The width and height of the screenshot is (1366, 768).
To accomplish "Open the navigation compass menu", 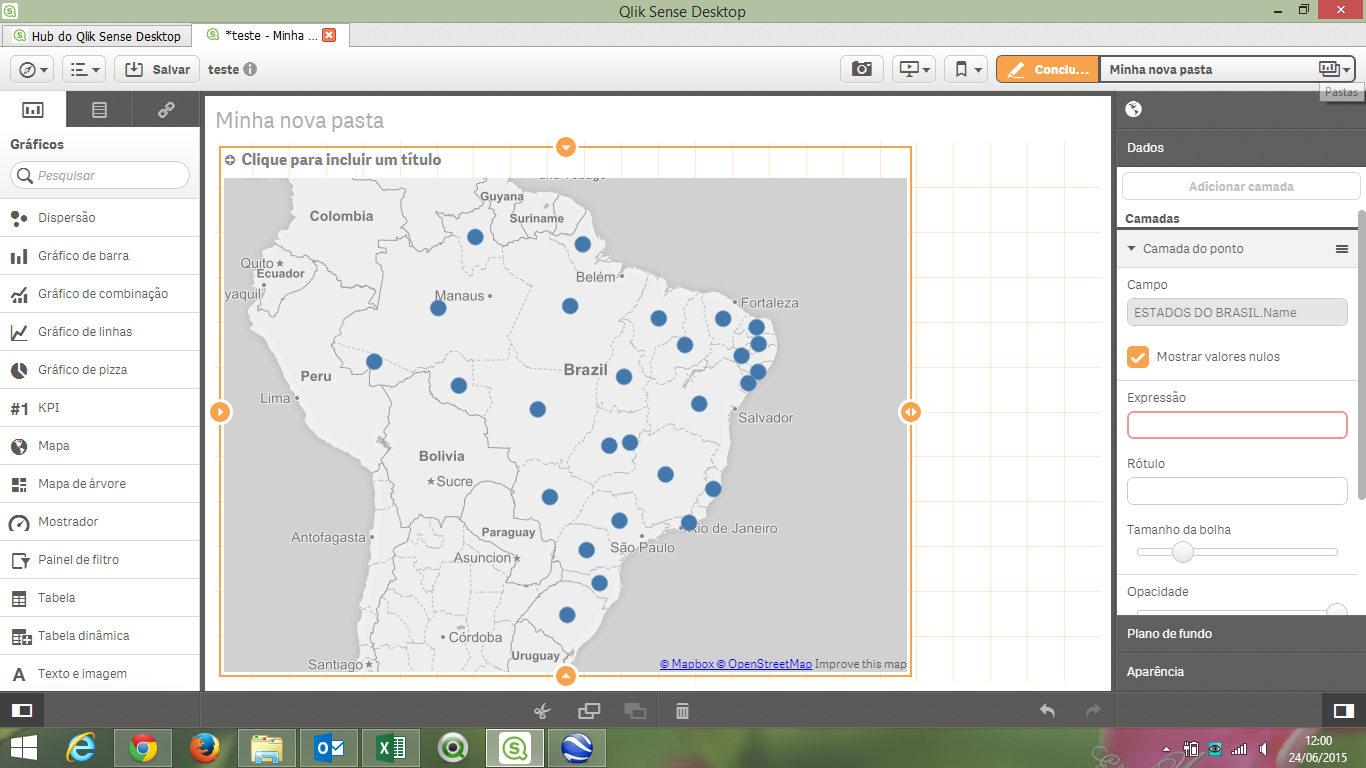I will (x=32, y=69).
